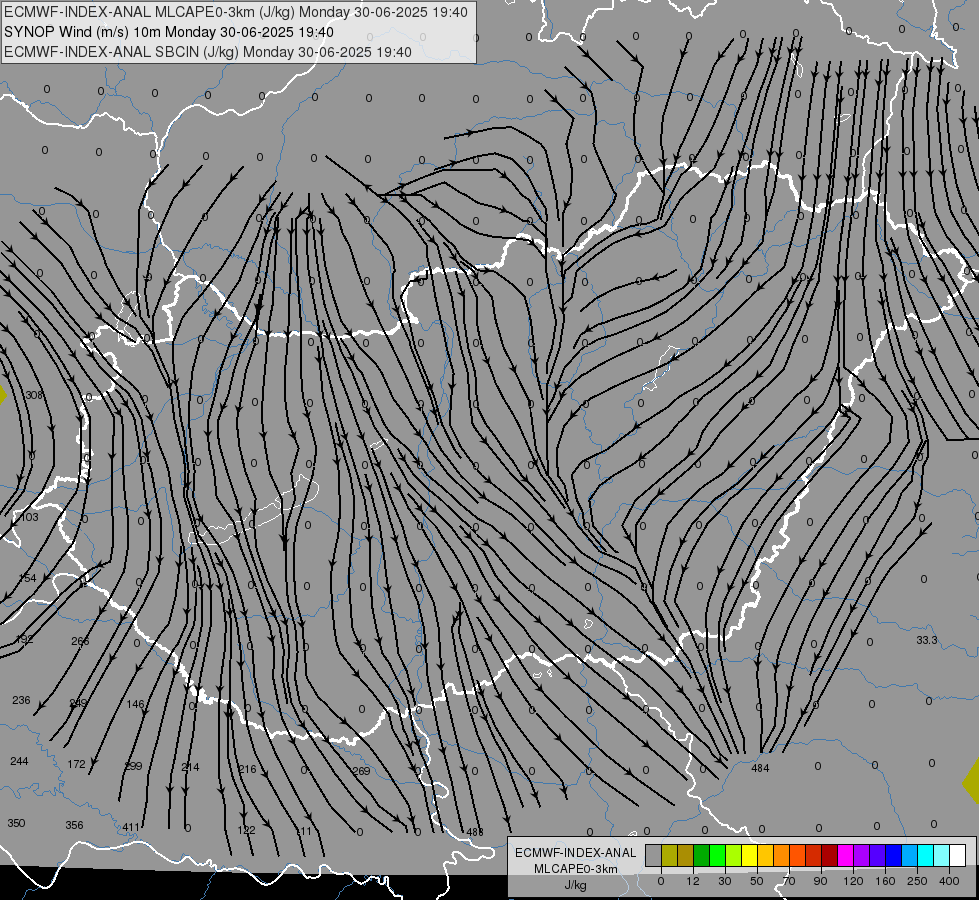
Task: Click the legend scale value 120
Action: [x=853, y=881]
